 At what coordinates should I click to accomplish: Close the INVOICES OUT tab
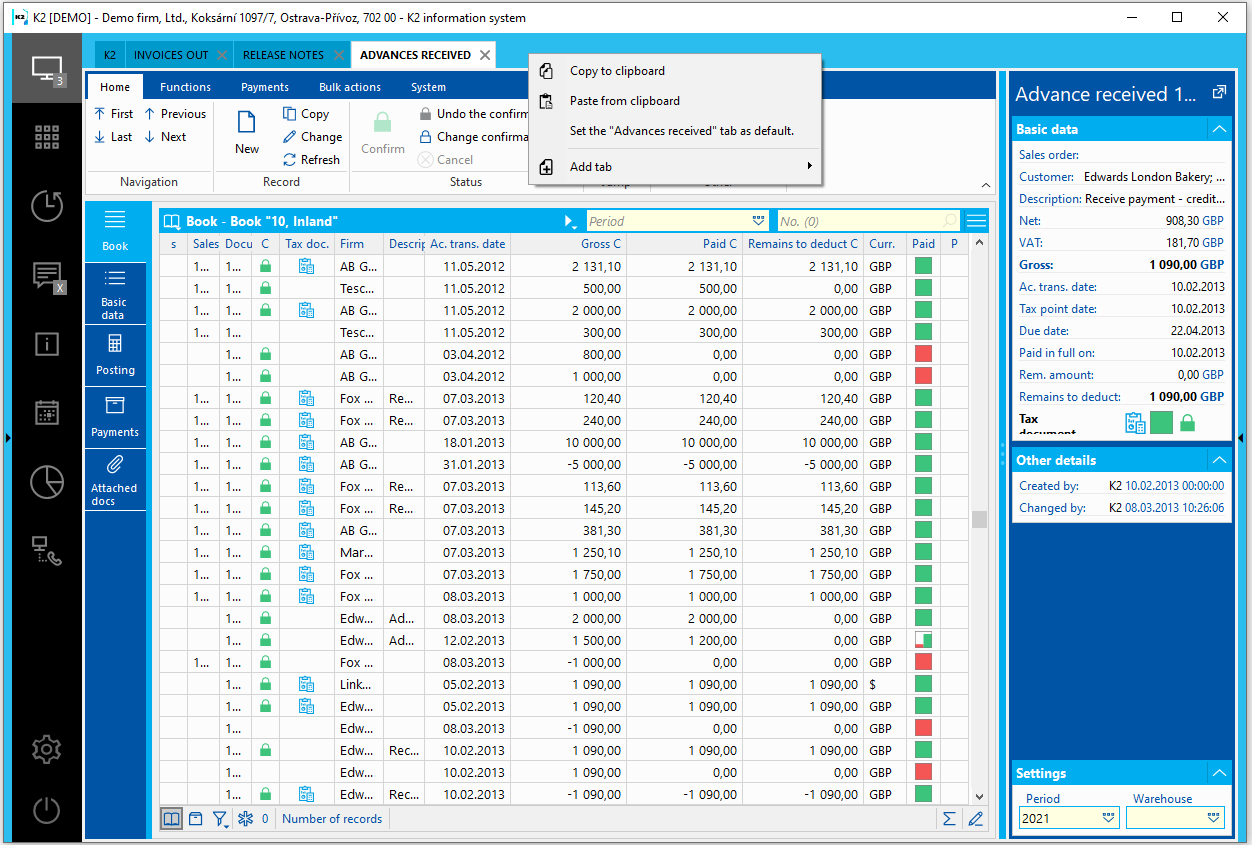pos(222,55)
